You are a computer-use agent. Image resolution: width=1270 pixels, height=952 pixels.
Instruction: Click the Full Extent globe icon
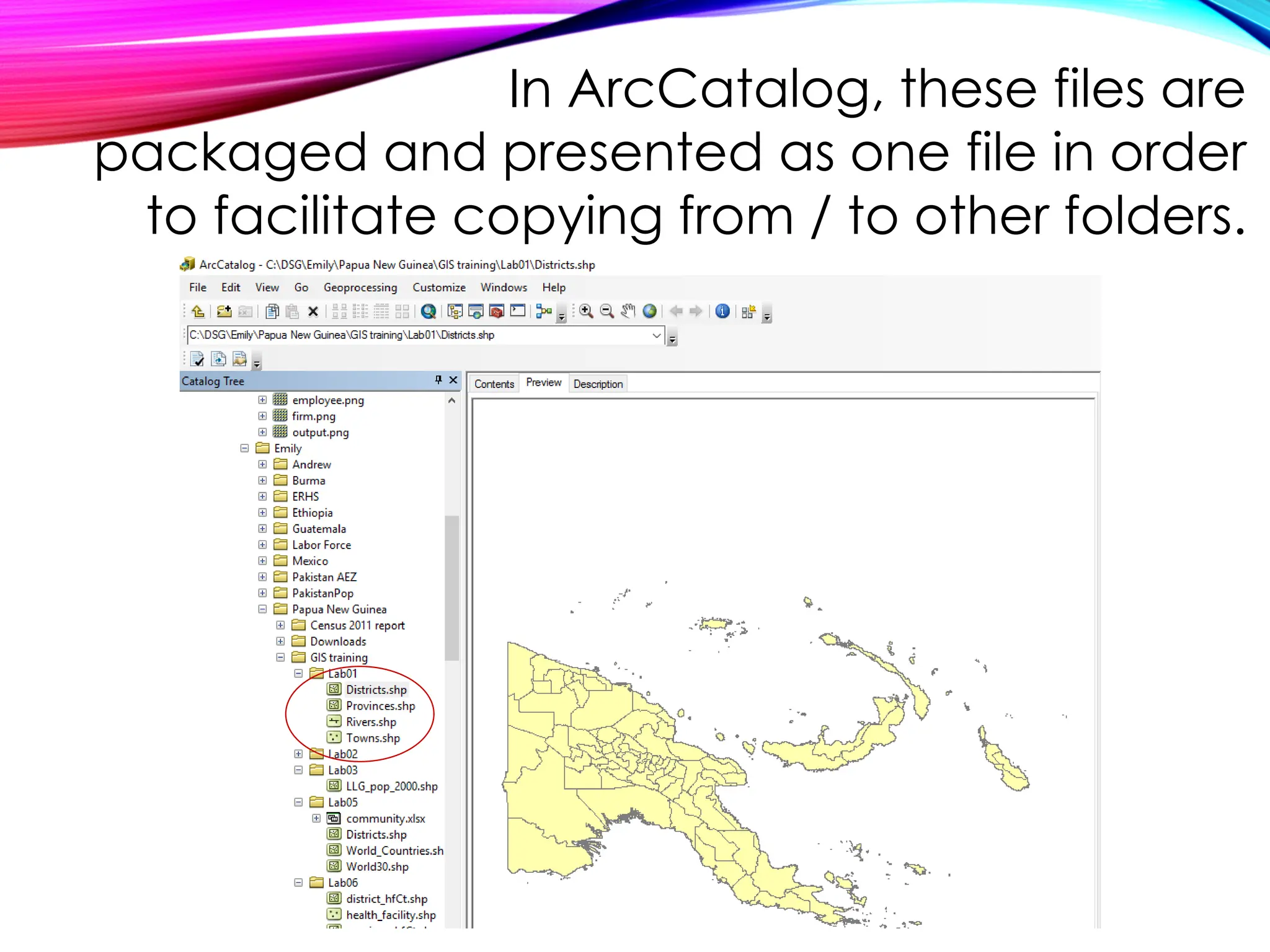point(649,311)
